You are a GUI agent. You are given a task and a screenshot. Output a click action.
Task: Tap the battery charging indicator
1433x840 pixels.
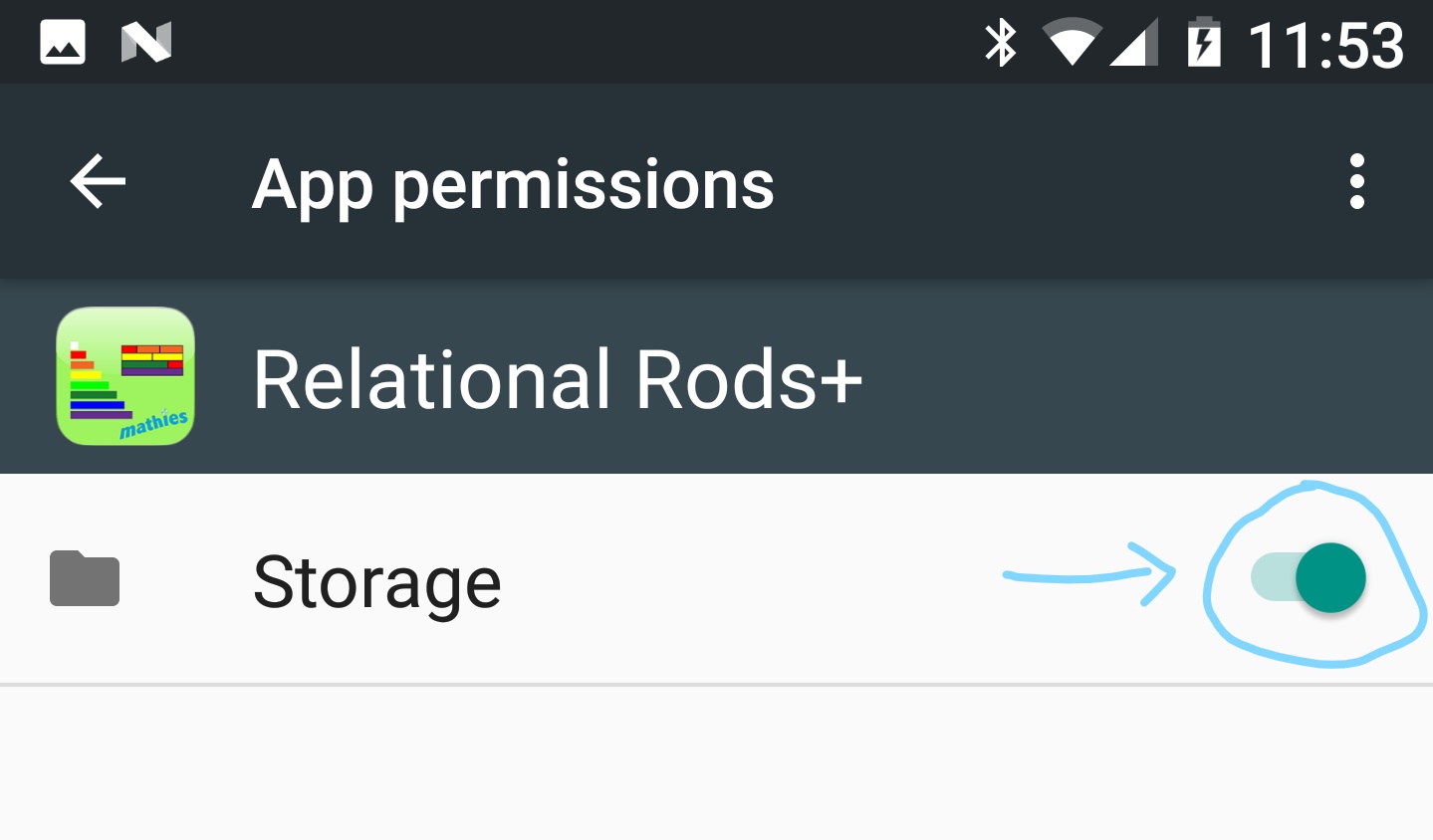point(1204,43)
